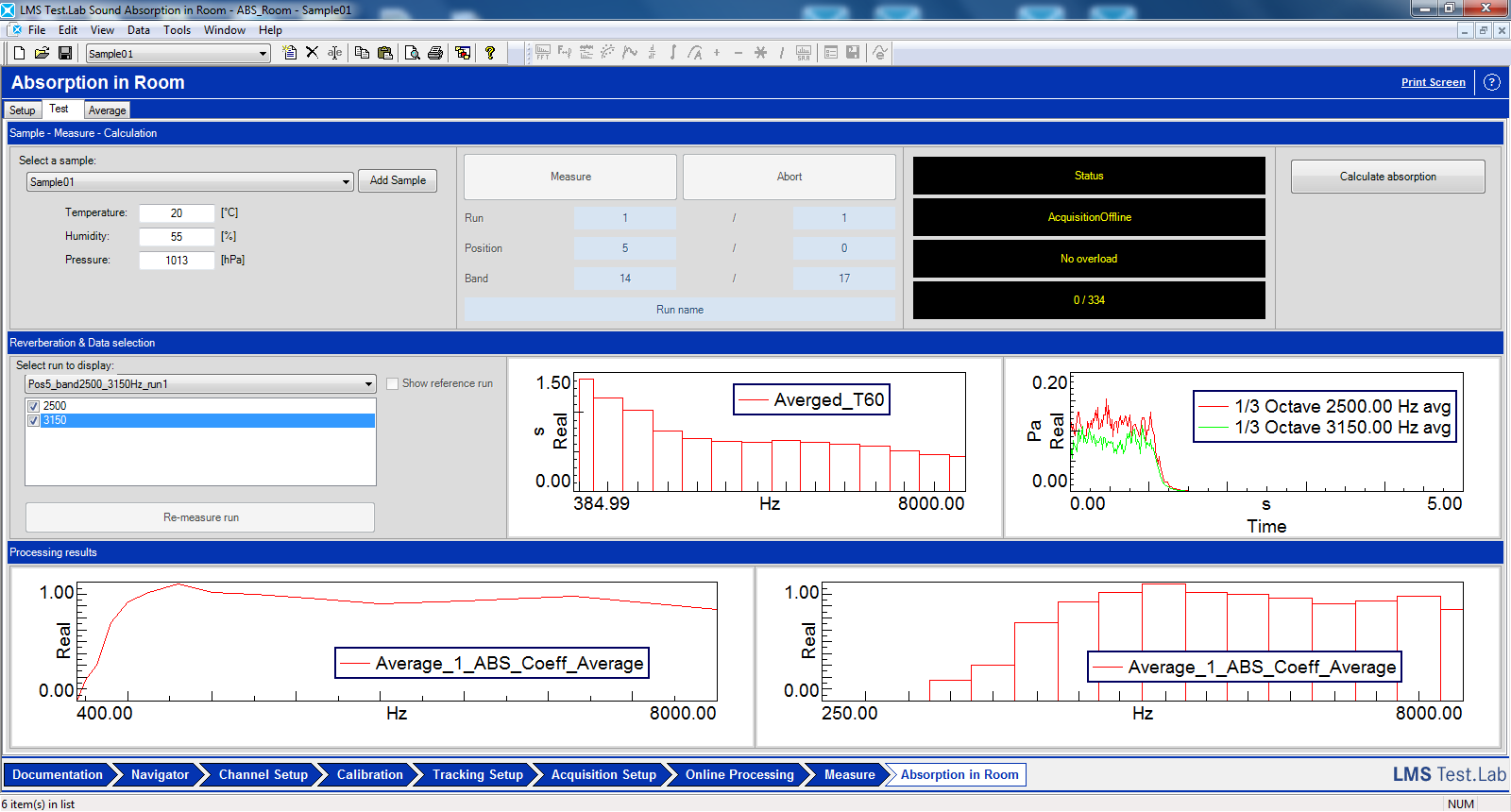Click the yellow question mark help icon
The width and height of the screenshot is (1511, 812).
490,53
